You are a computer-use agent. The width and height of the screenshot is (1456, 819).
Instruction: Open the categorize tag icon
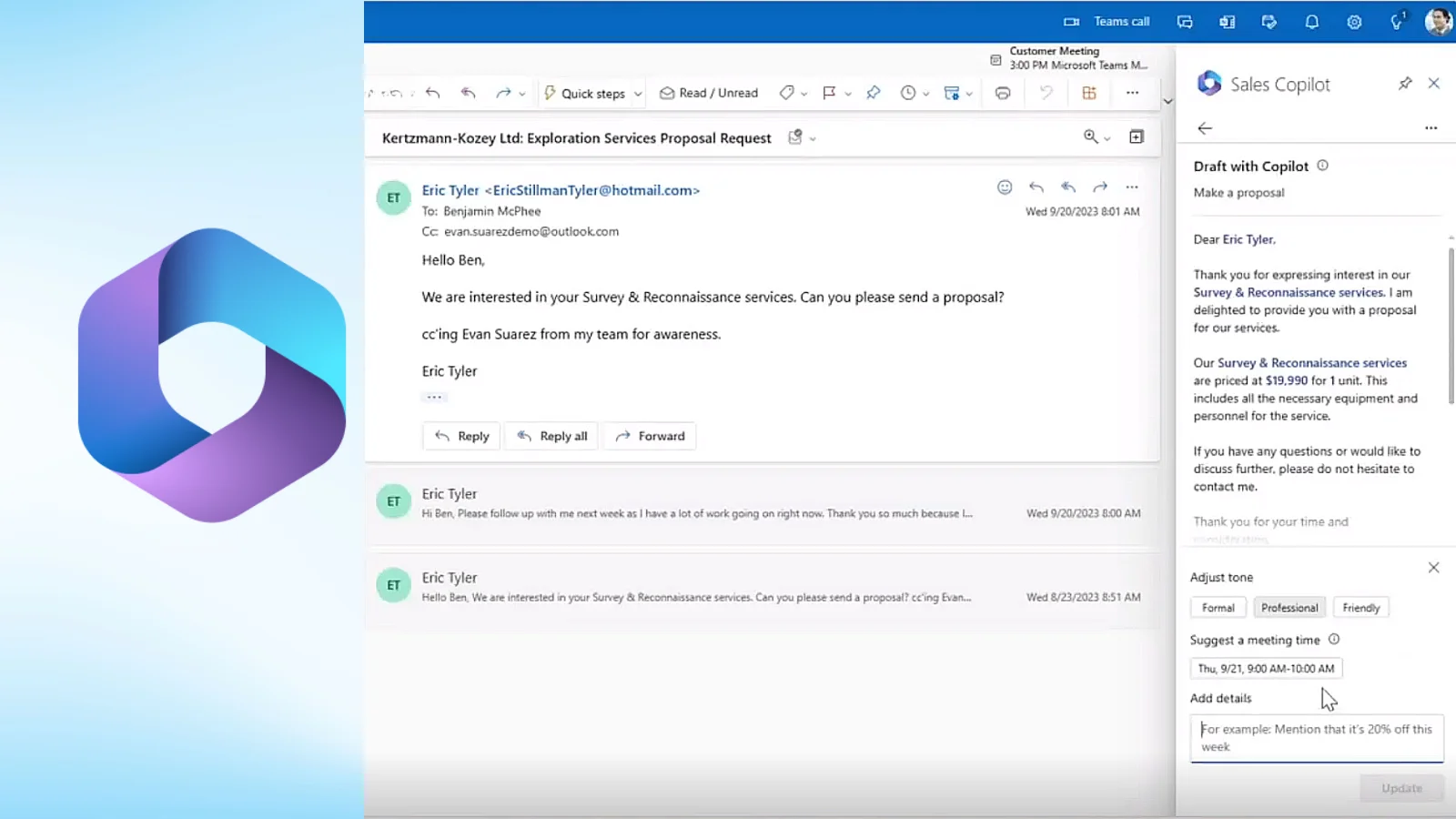click(x=787, y=93)
